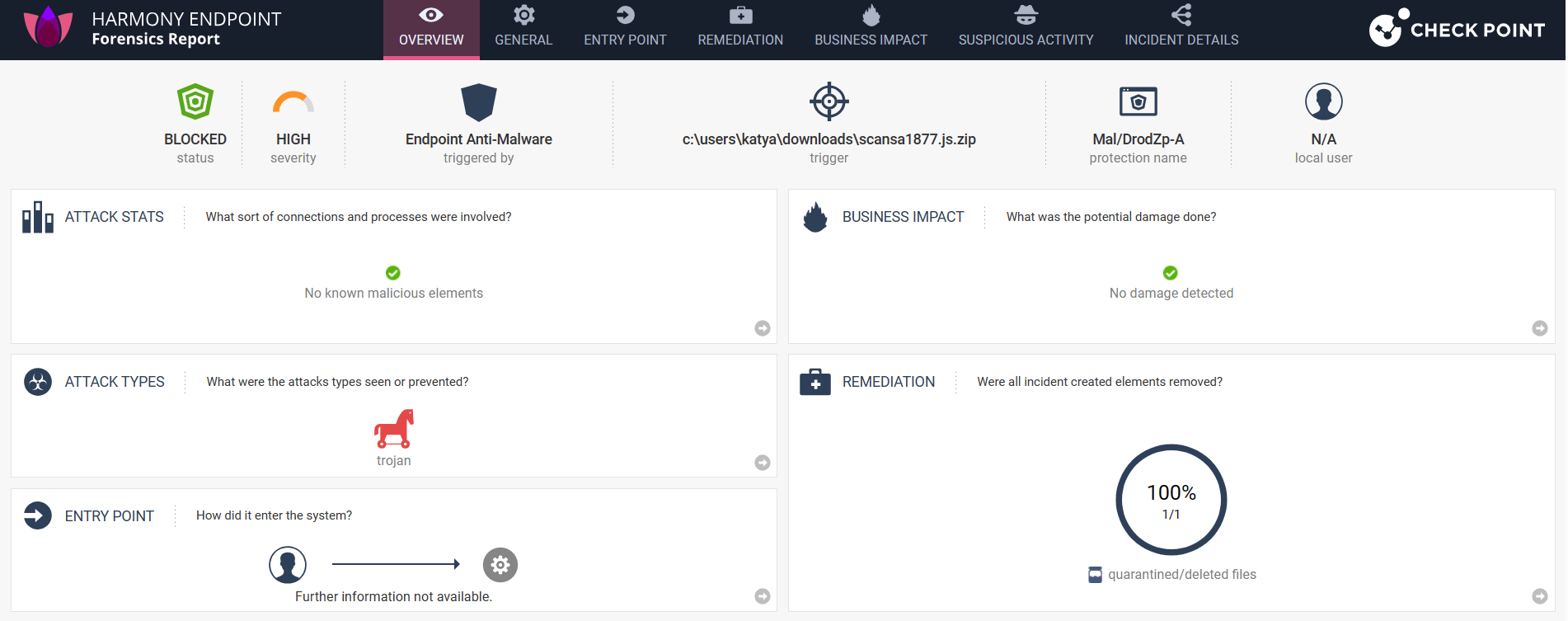The height and width of the screenshot is (621, 1568).
Task: Click the 'Forensics Report' subtitle
Action: coord(156,40)
